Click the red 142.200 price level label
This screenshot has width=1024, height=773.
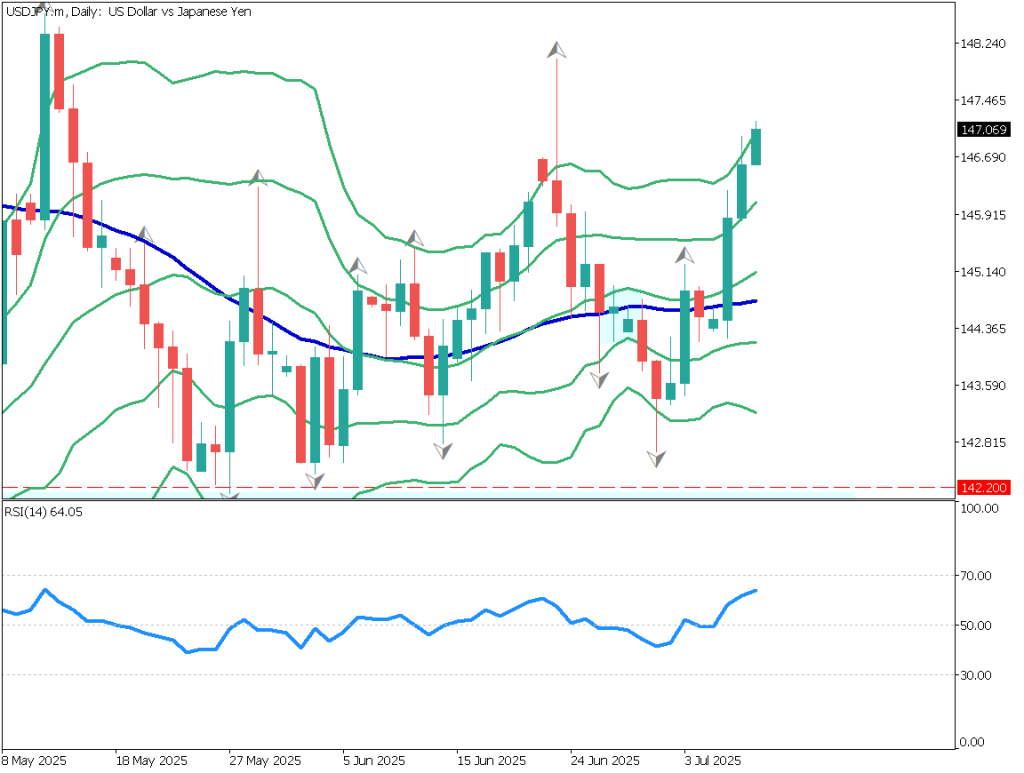[983, 488]
